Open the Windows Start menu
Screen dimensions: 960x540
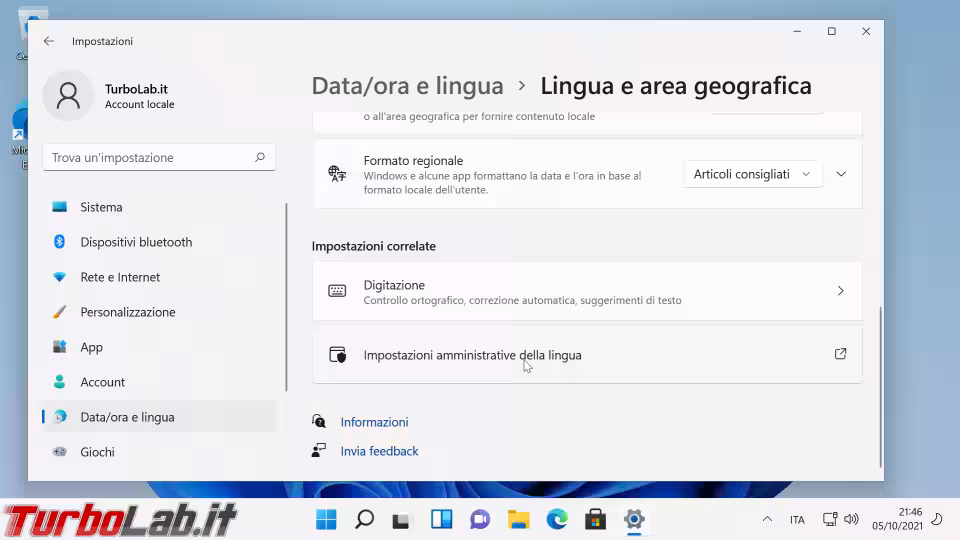point(326,520)
